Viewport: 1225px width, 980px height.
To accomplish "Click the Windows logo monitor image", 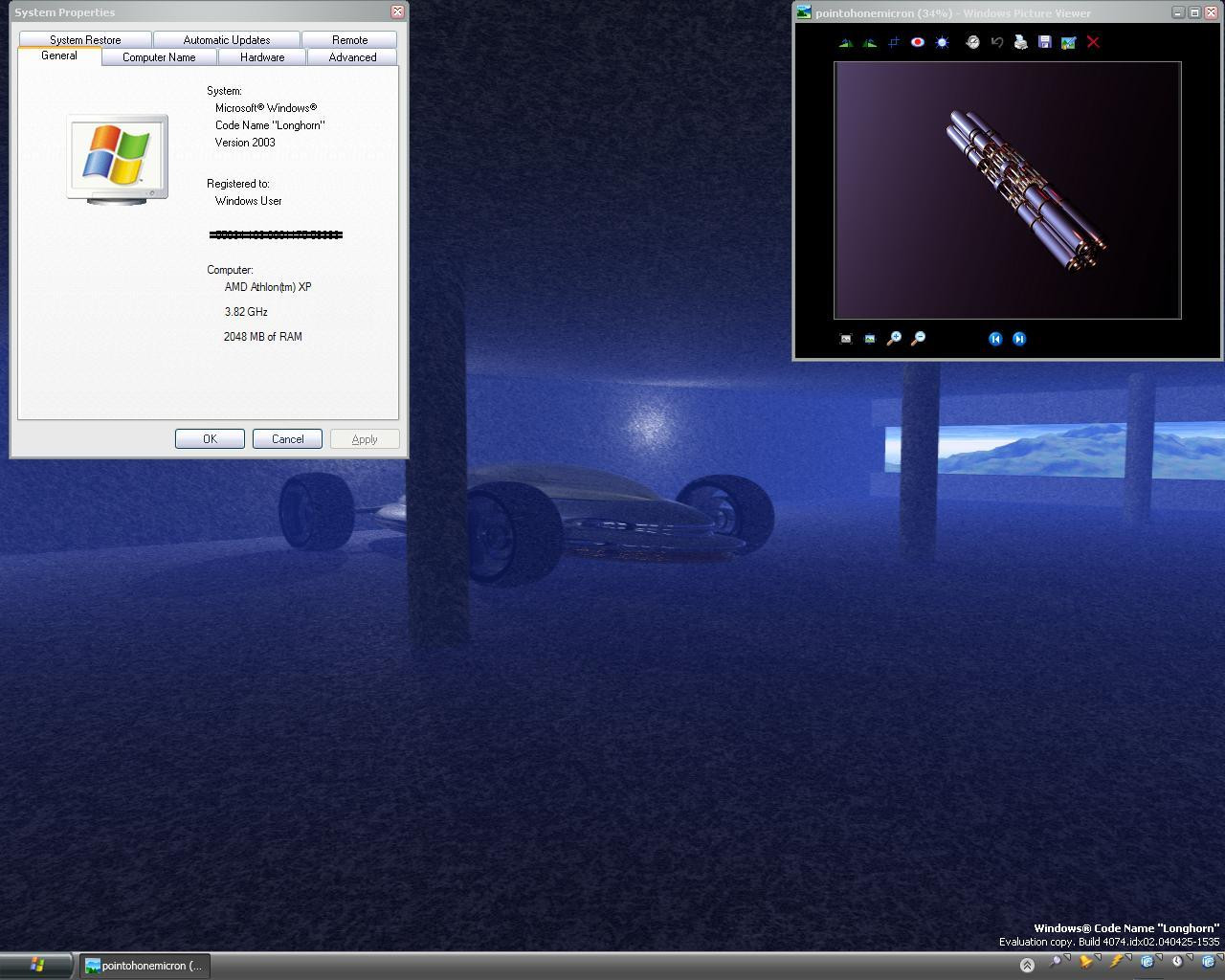I will [117, 159].
